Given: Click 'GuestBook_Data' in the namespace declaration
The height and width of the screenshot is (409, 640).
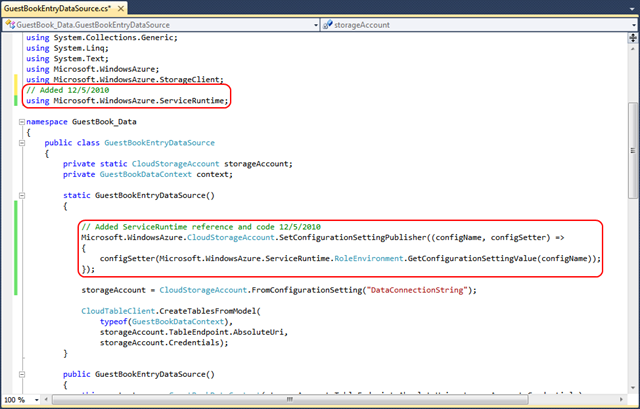Looking at the screenshot, I should click(104, 122).
